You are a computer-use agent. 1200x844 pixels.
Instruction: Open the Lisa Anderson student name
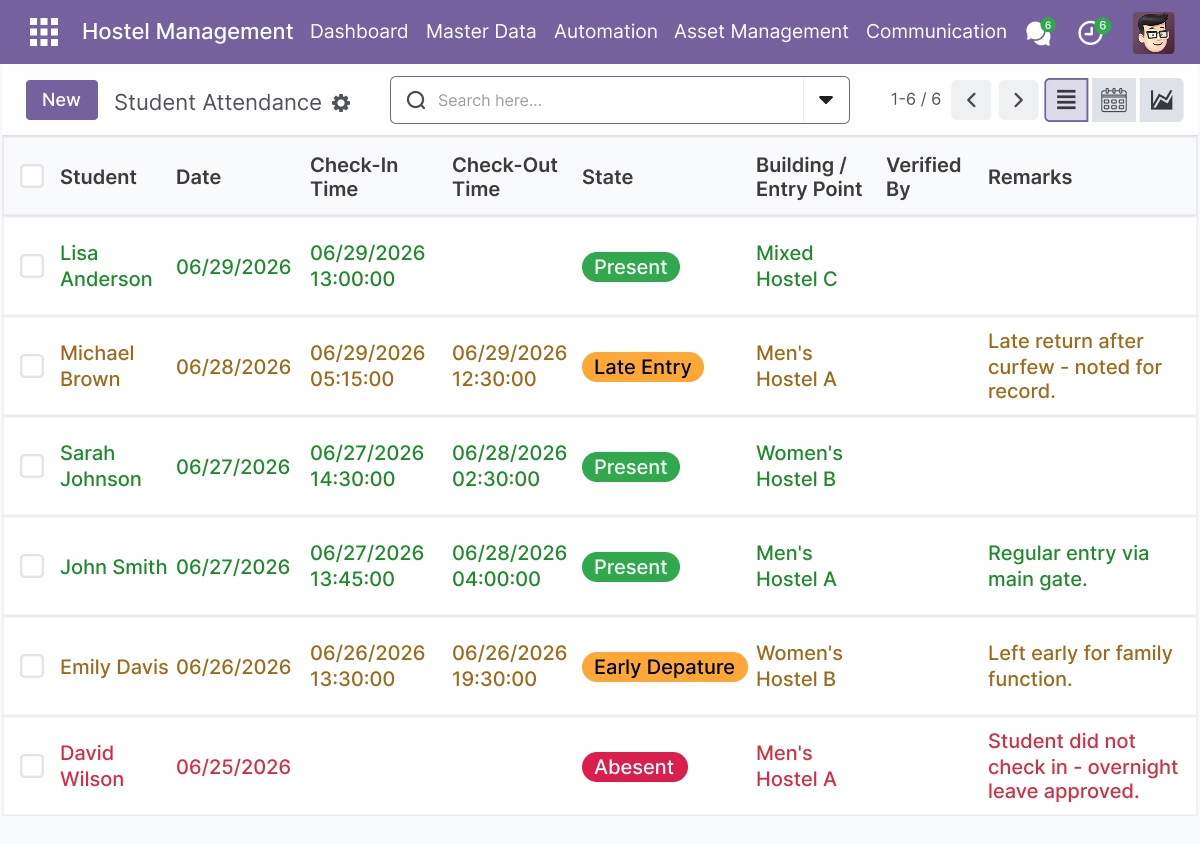106,266
